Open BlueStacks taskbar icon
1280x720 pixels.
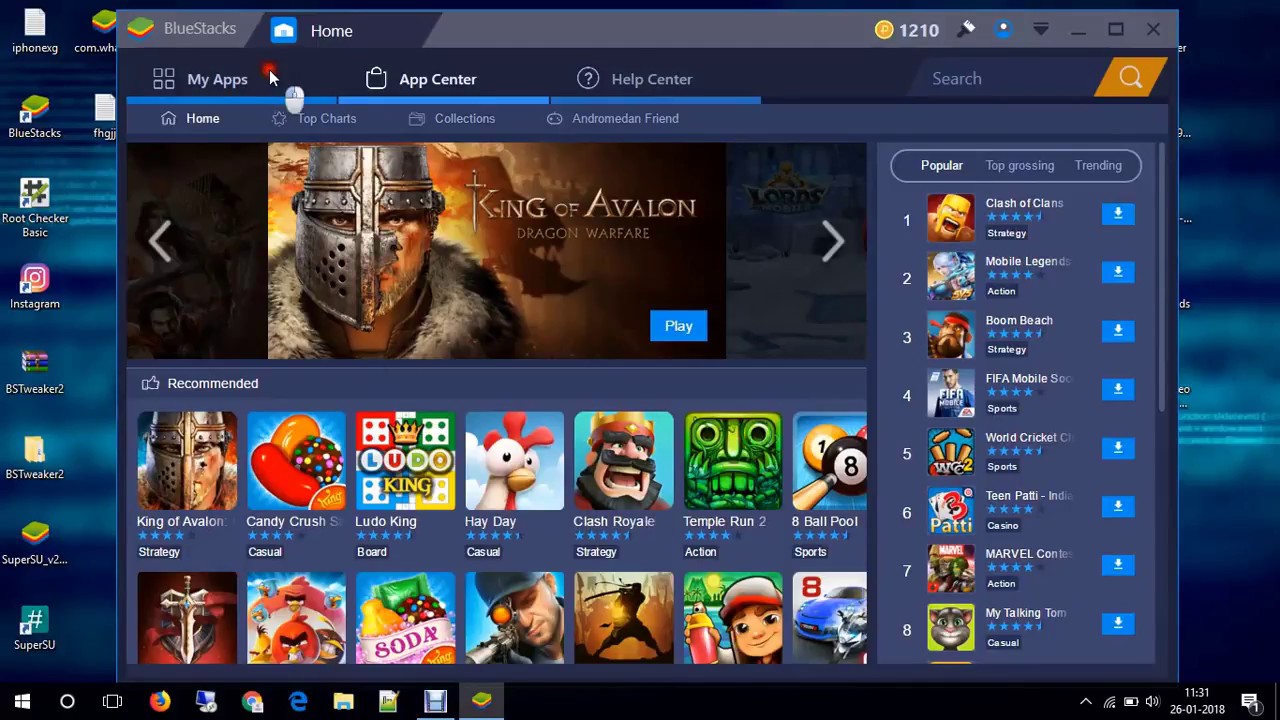pos(482,701)
